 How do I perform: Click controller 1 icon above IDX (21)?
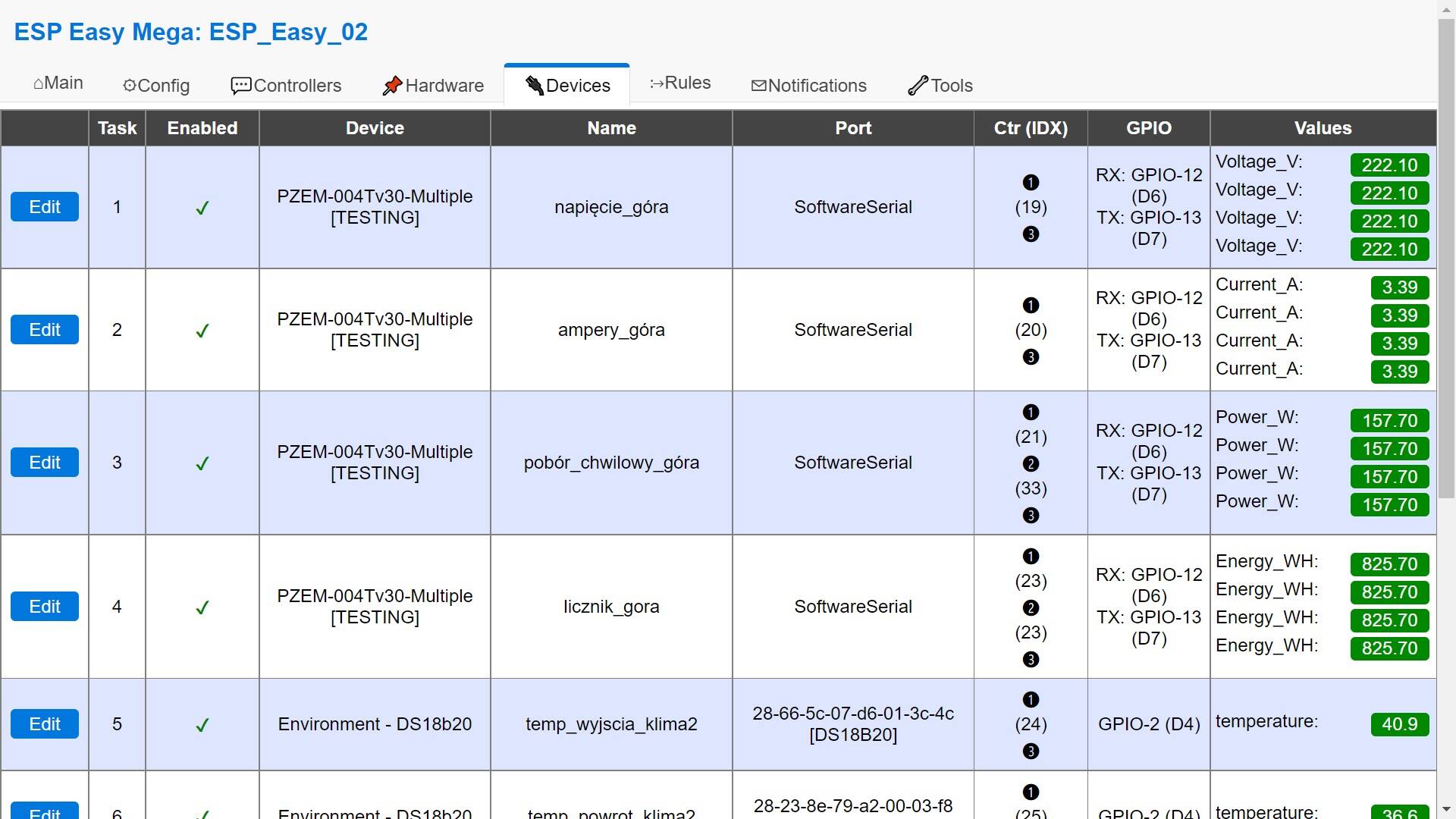[1031, 412]
